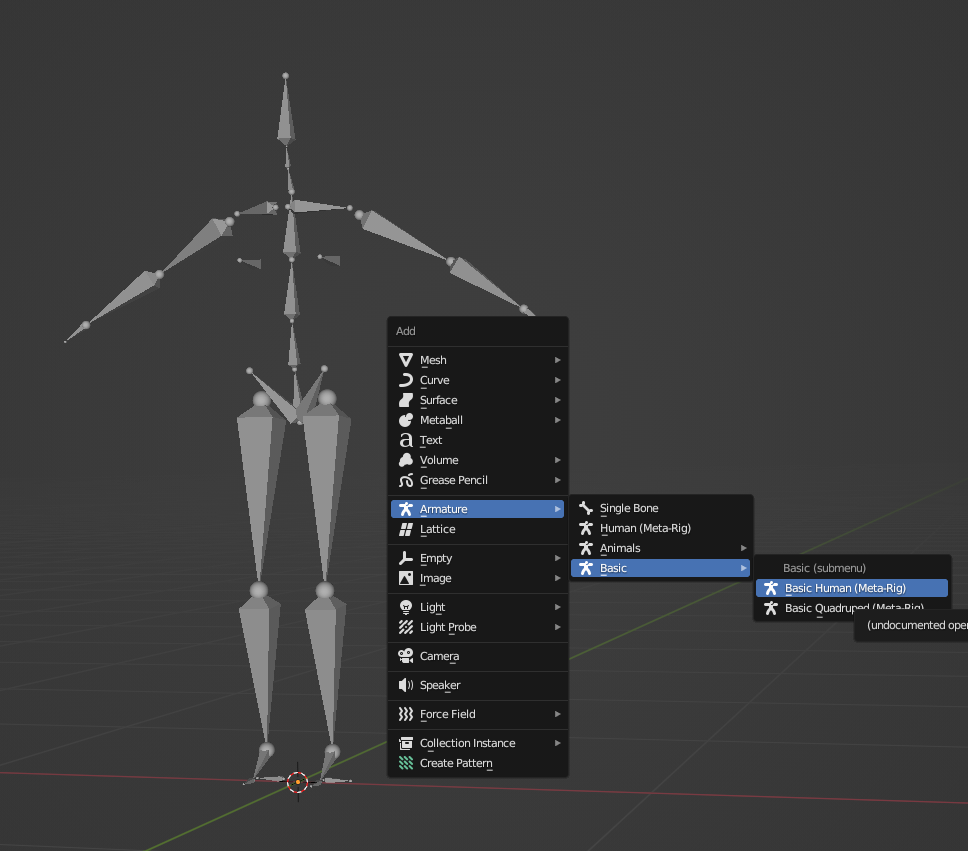
Task: Add a Text object
Action: tap(431, 440)
